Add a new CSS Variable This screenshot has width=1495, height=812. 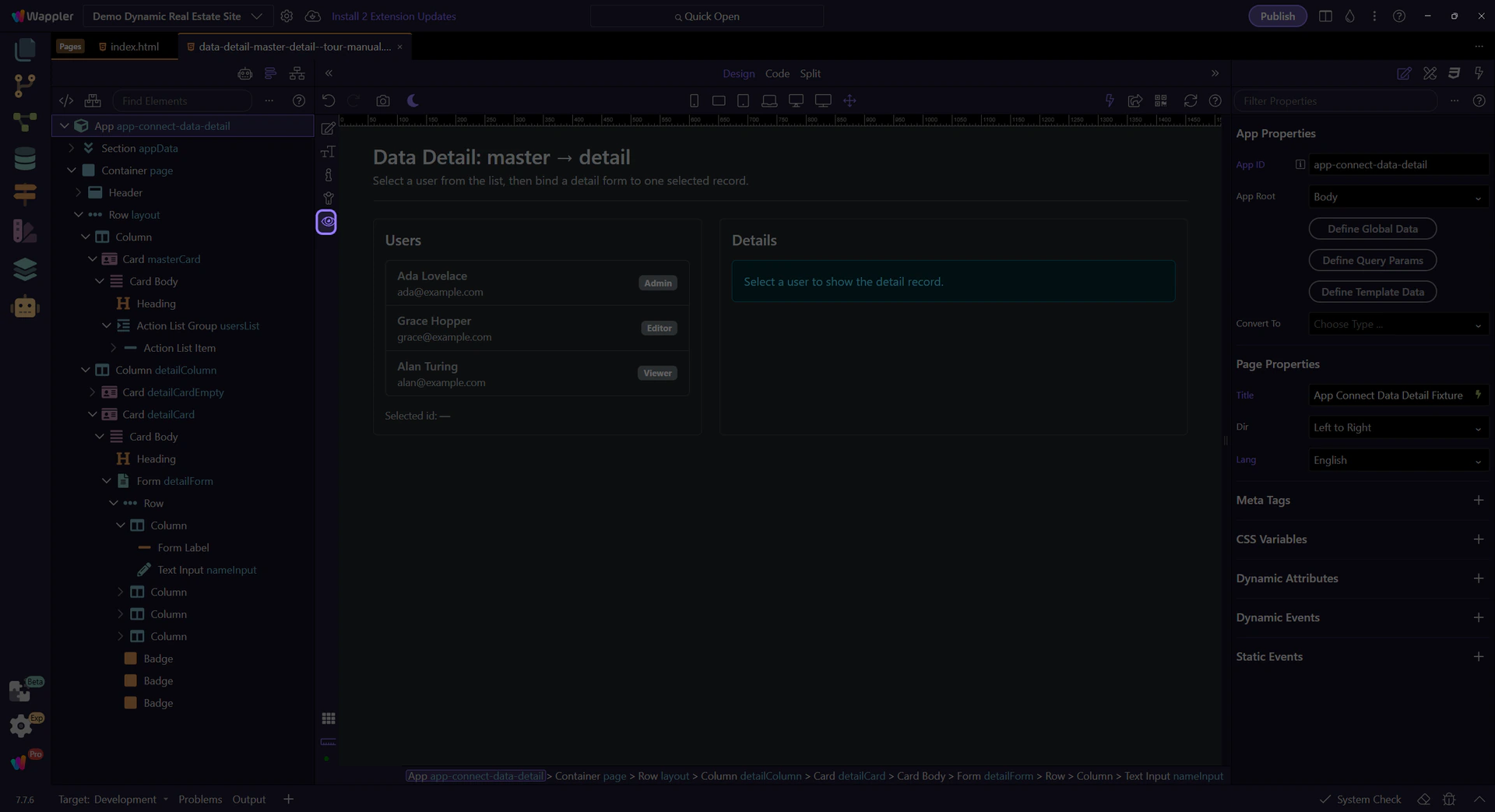pyautogui.click(x=1478, y=540)
